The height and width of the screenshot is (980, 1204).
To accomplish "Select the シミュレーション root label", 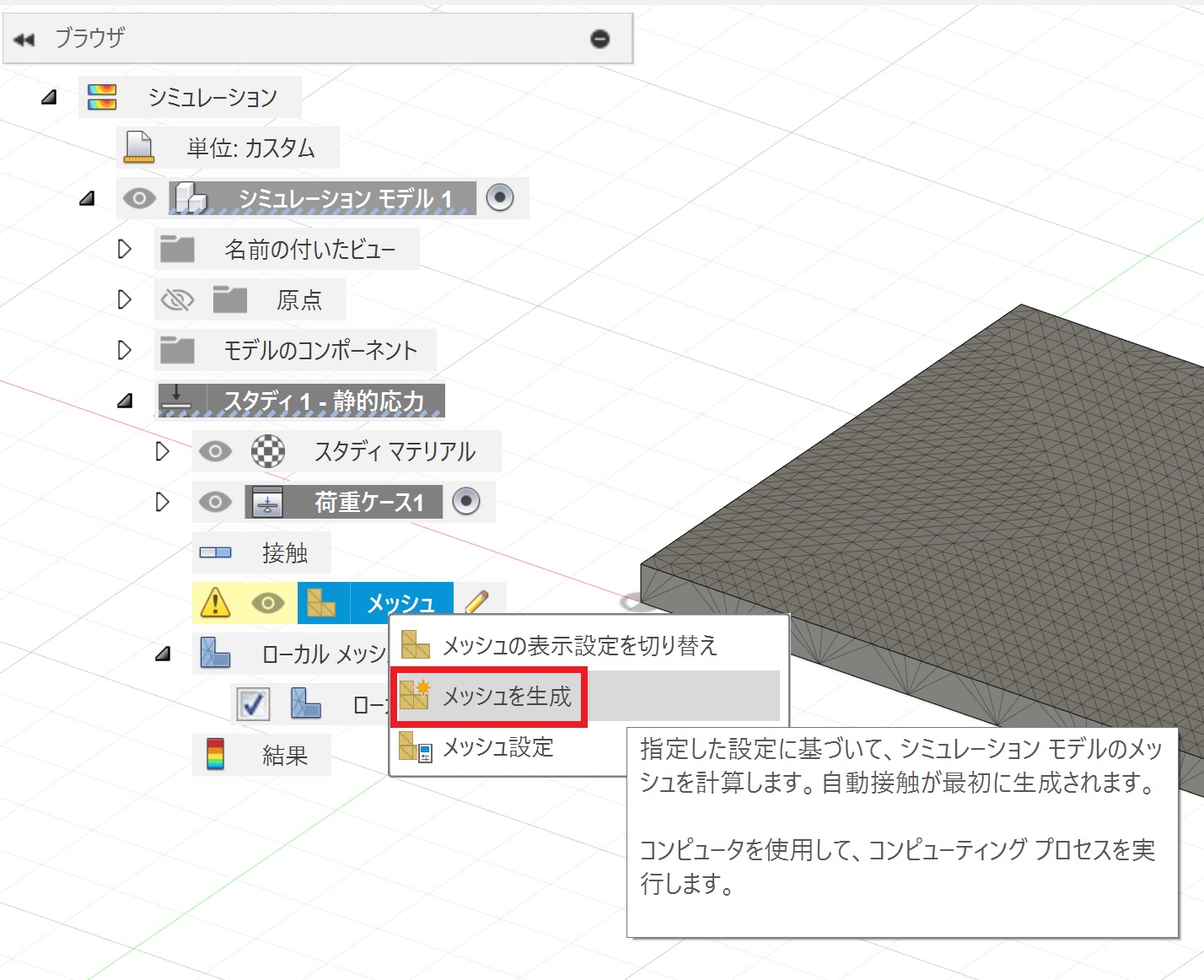I will [x=212, y=97].
